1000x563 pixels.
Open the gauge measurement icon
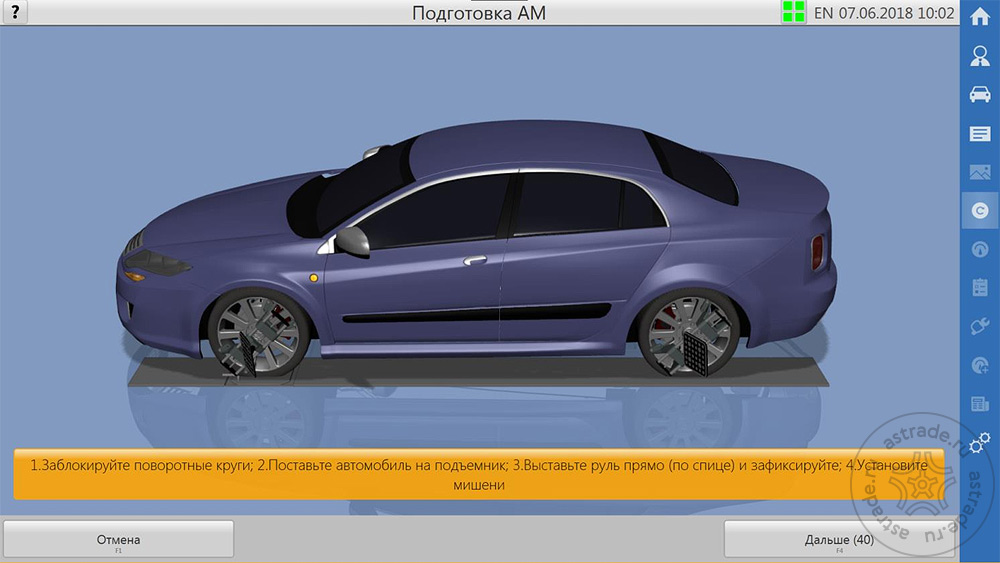(980, 249)
